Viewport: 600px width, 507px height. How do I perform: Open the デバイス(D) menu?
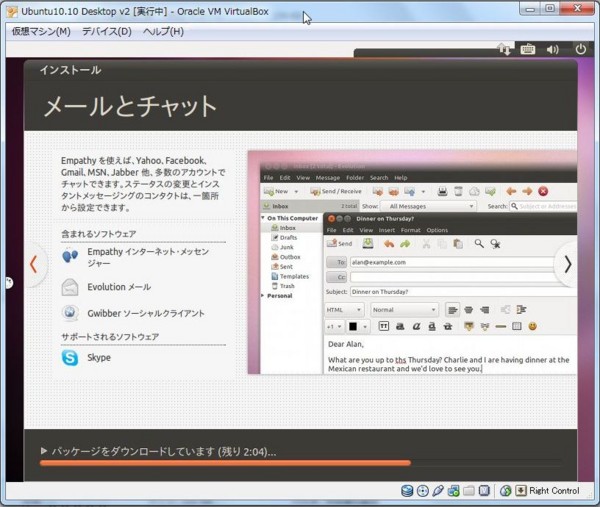point(107,31)
